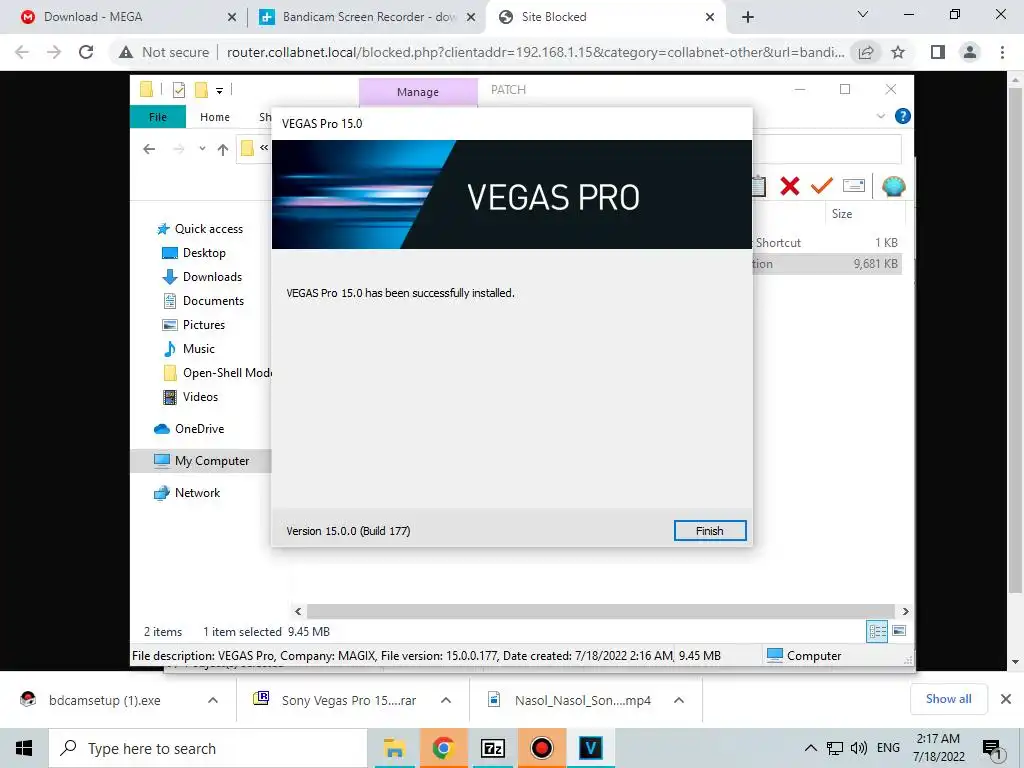Click the orange checkmark icon

[822, 186]
